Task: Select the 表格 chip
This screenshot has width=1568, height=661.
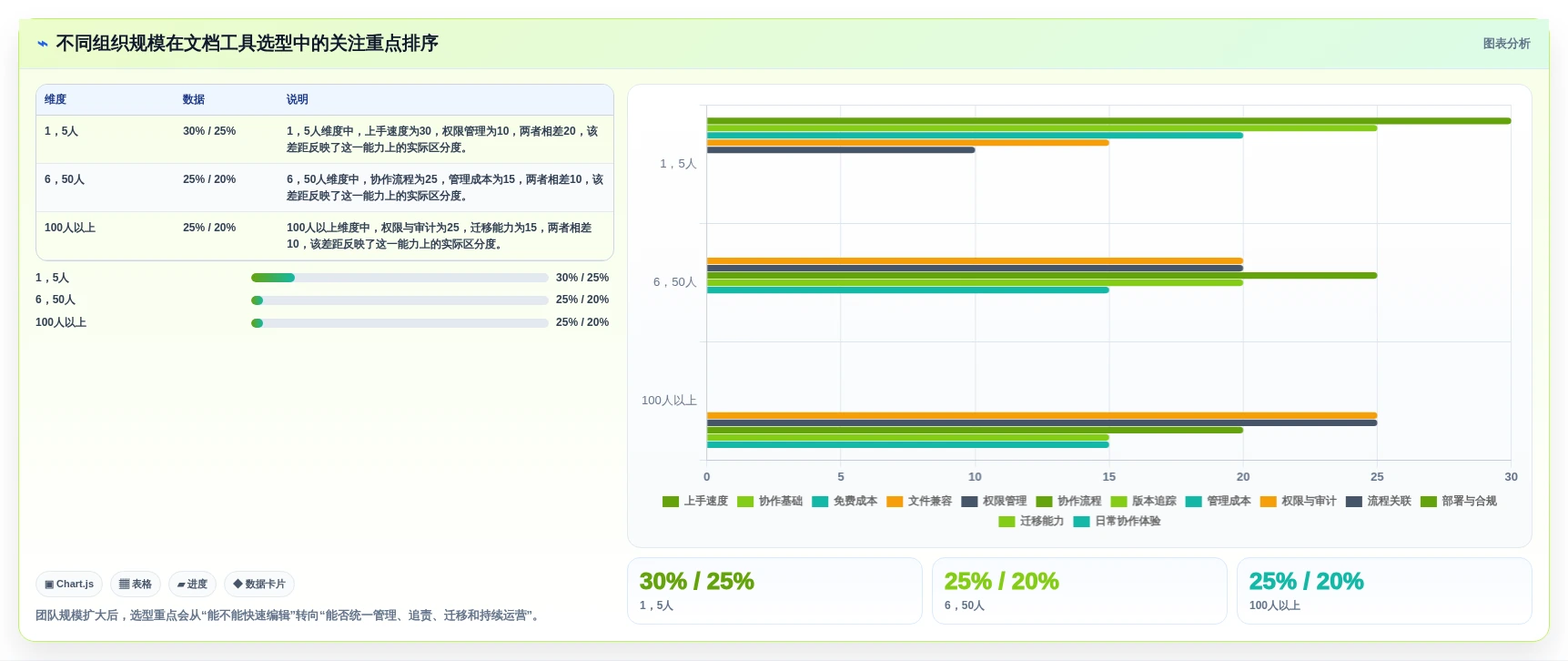Action: coord(136,585)
